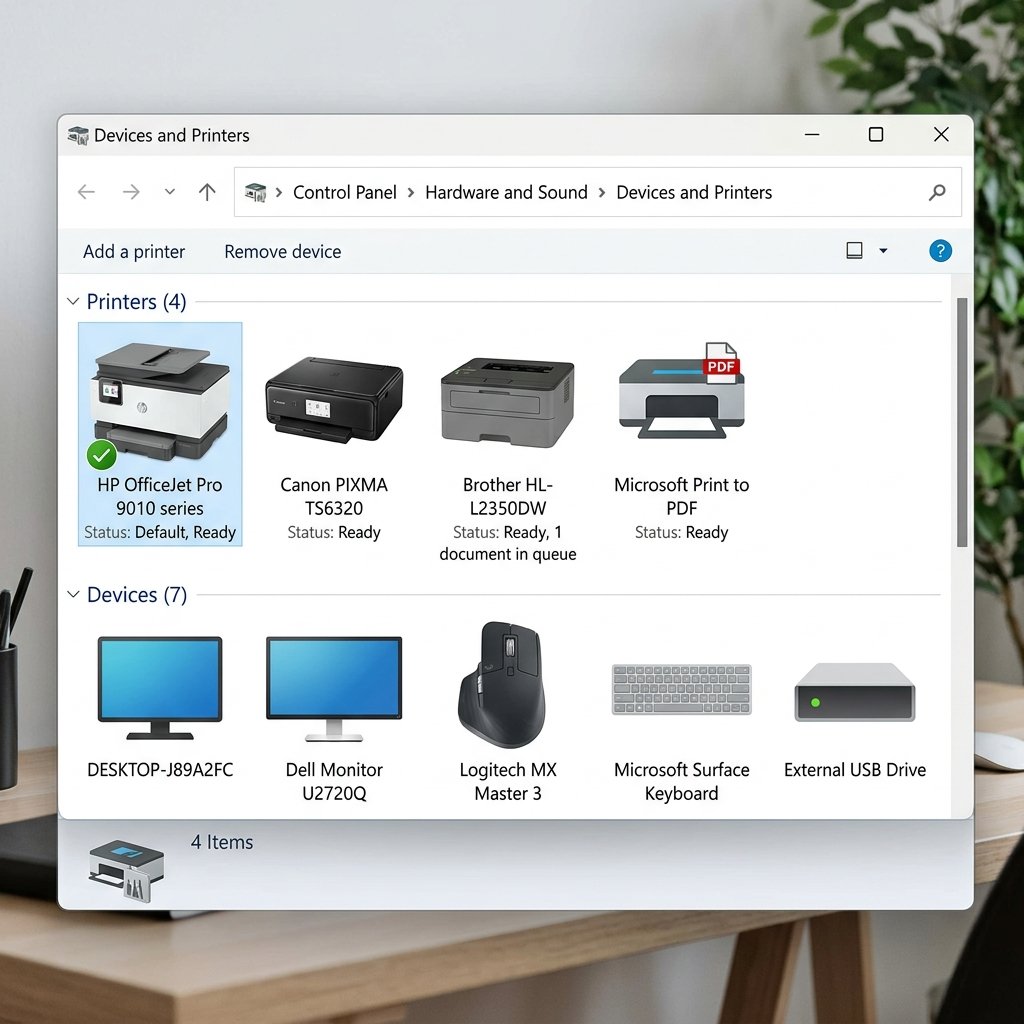Screen dimensions: 1024x1024
Task: Select the Microsoft Print to PDF icon
Action: [x=682, y=390]
